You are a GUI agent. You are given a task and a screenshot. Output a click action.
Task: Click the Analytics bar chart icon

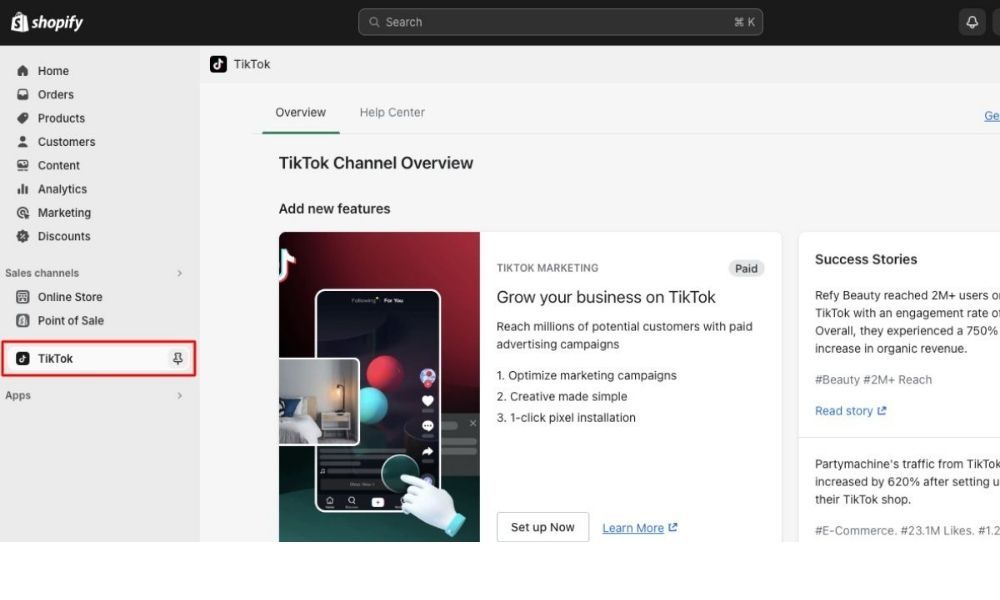point(23,189)
